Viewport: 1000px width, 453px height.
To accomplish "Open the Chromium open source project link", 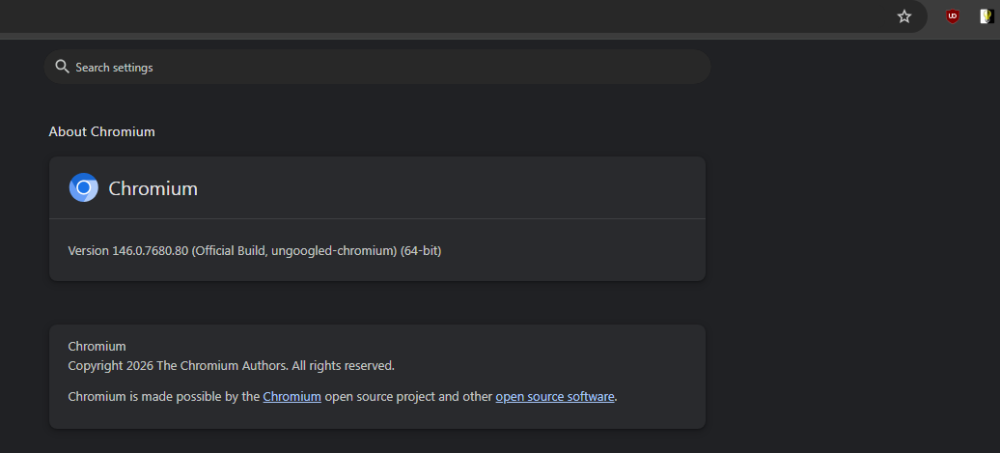I will [292, 397].
